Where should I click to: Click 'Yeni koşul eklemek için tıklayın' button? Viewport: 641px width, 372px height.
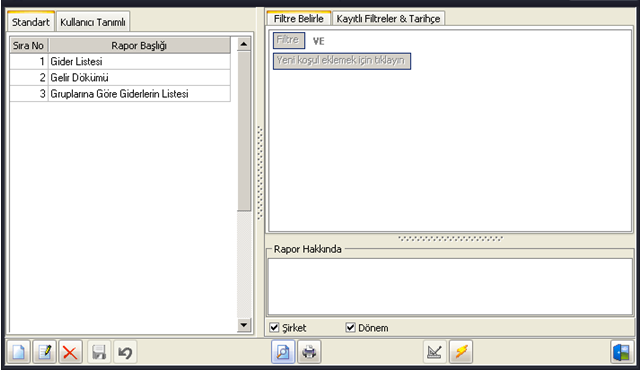342,61
